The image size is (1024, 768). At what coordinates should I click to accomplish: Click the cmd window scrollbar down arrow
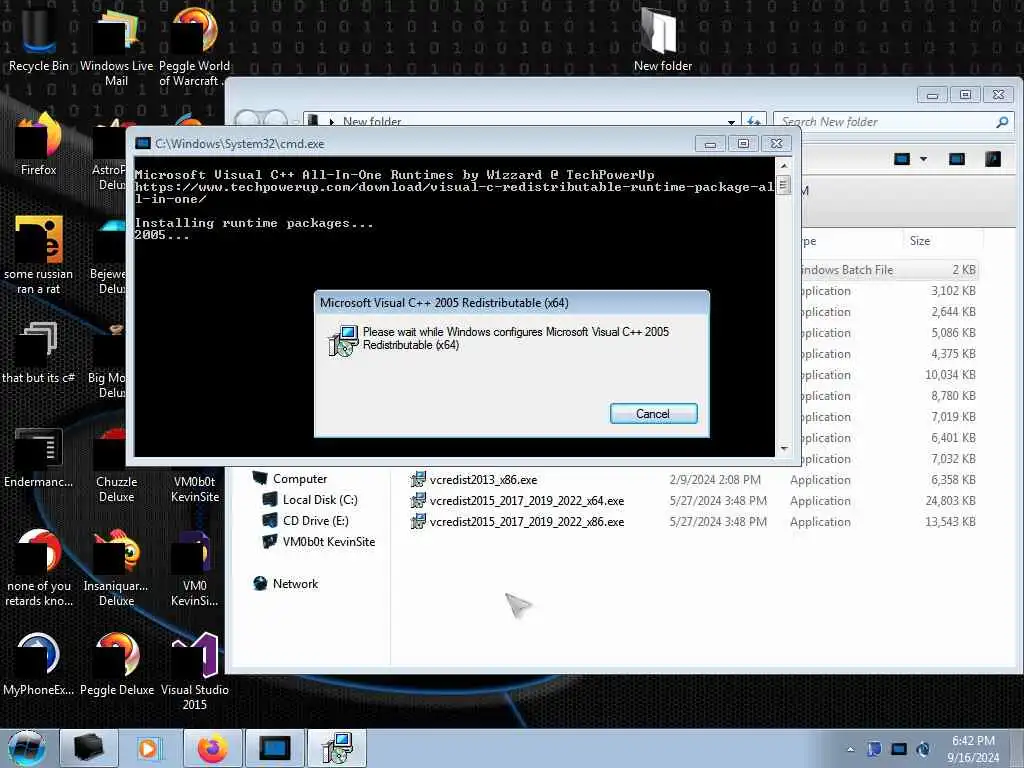[x=783, y=449]
